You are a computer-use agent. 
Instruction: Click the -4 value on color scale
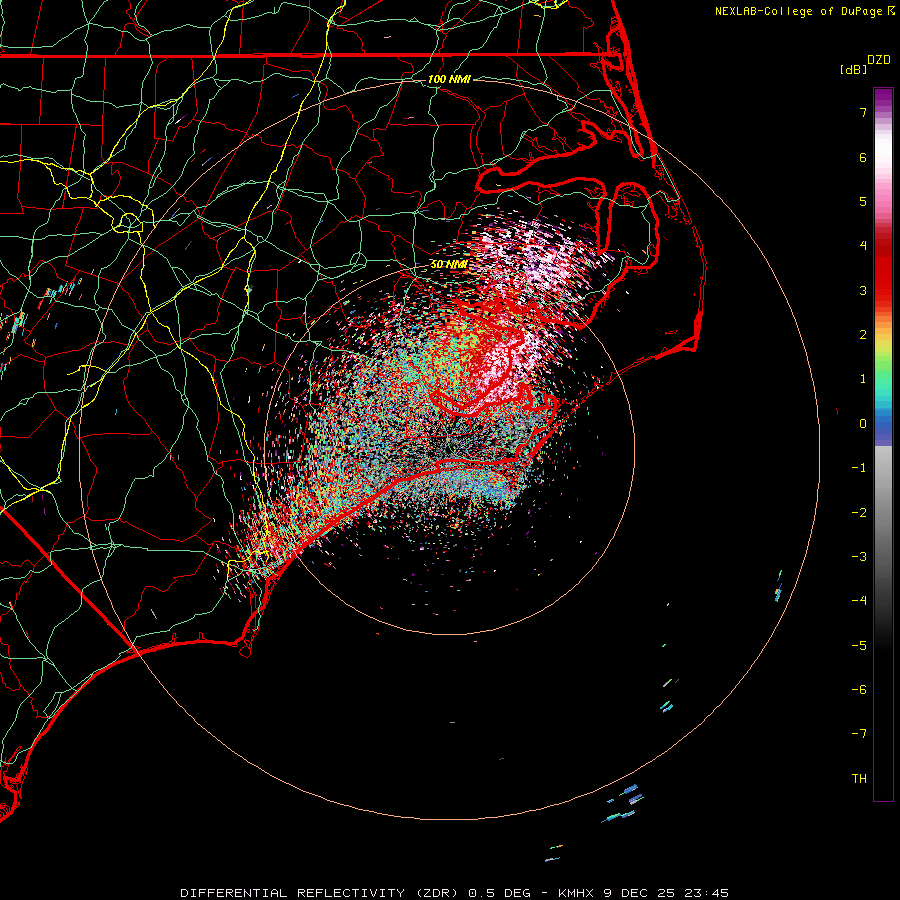point(859,601)
